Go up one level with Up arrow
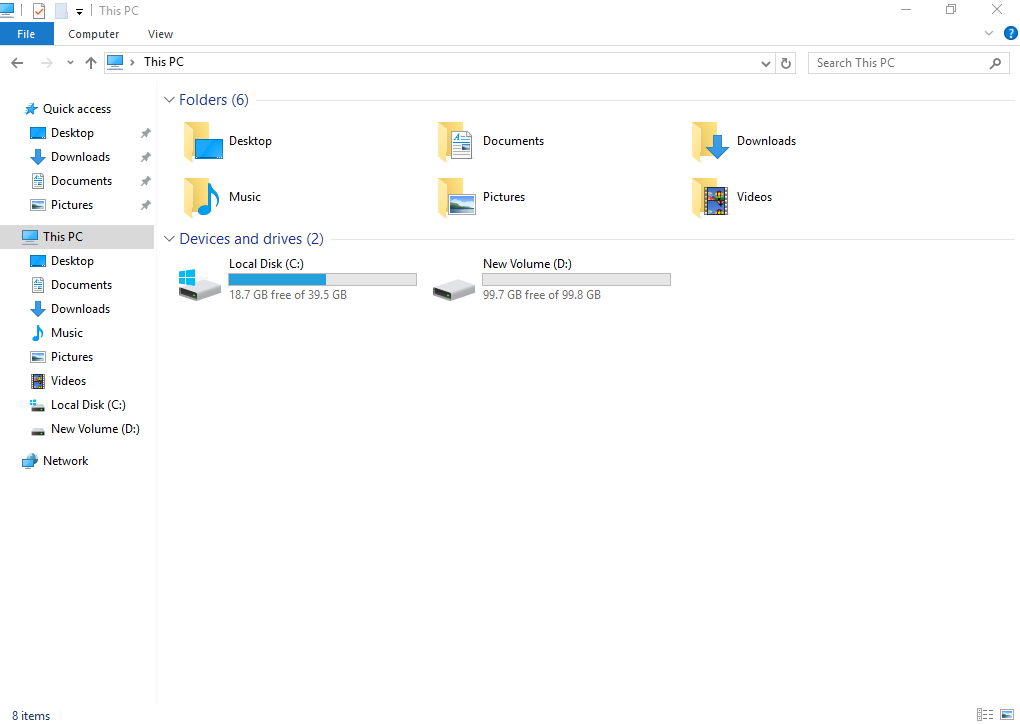 (91, 63)
